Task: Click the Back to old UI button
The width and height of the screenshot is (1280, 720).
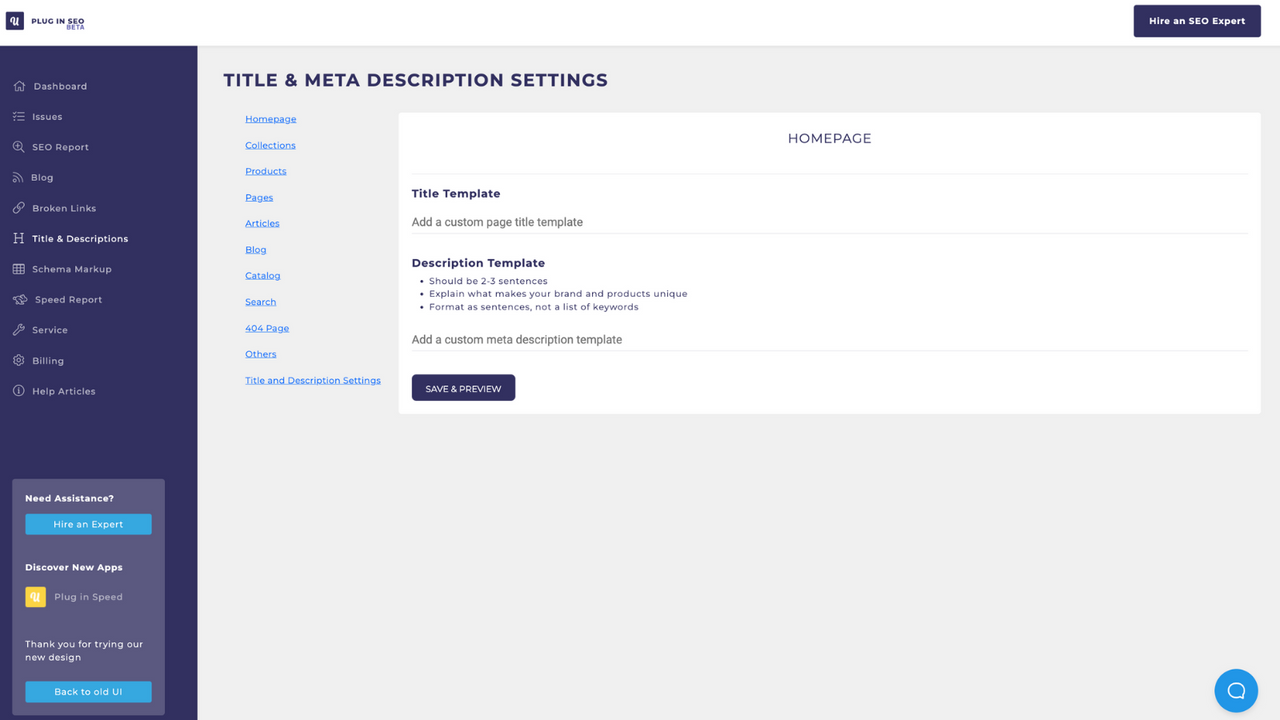Action: [88, 691]
